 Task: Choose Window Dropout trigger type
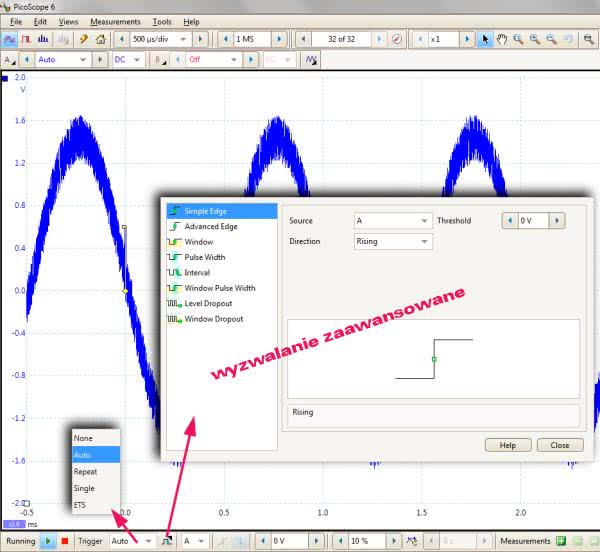tap(213, 319)
